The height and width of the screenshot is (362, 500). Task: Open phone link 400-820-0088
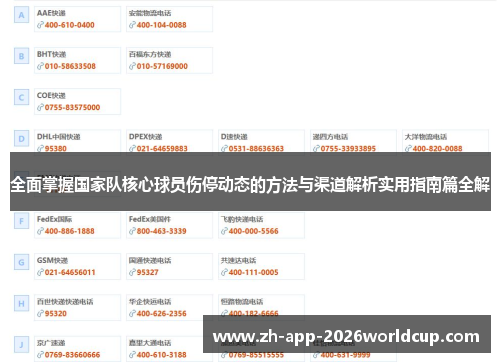(437, 148)
